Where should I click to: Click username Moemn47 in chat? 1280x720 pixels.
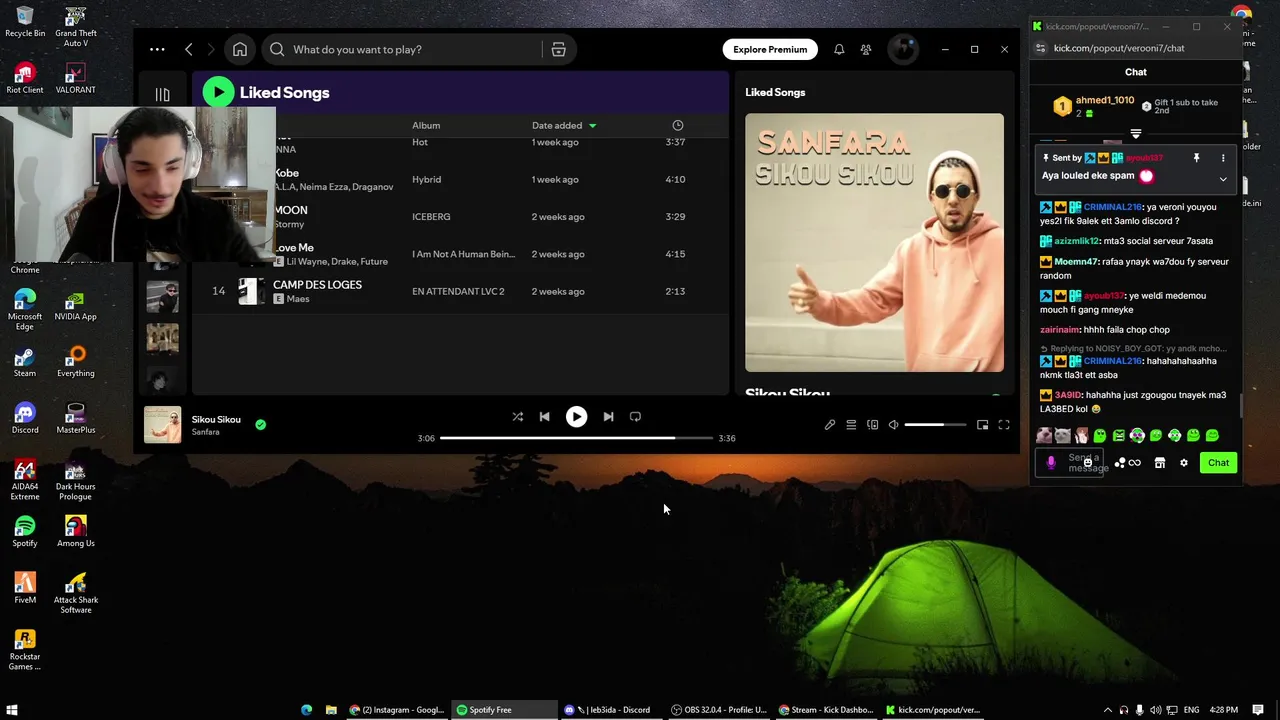coord(1077,262)
